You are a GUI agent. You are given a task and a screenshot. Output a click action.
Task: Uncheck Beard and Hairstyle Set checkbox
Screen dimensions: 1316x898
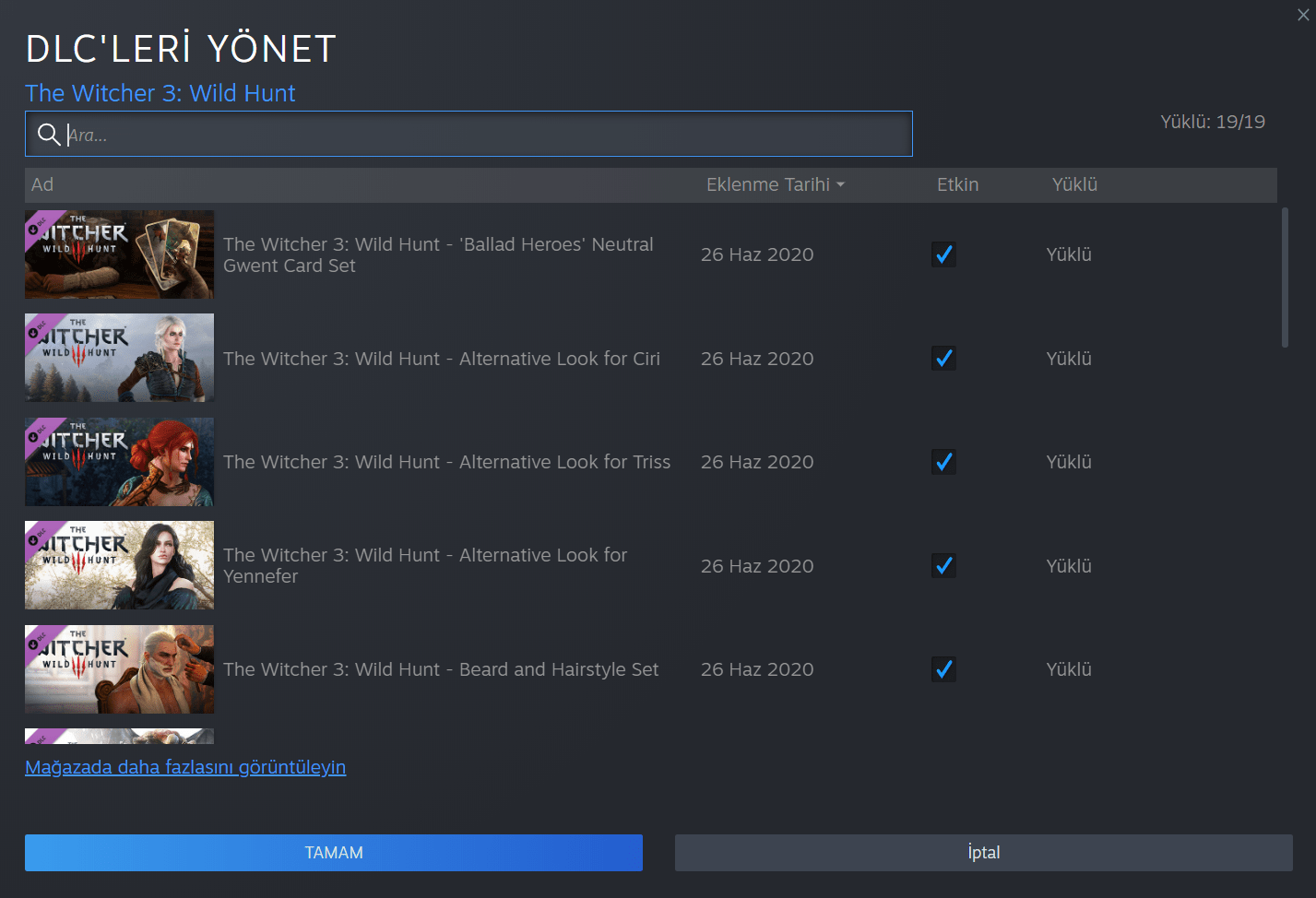[943, 669]
